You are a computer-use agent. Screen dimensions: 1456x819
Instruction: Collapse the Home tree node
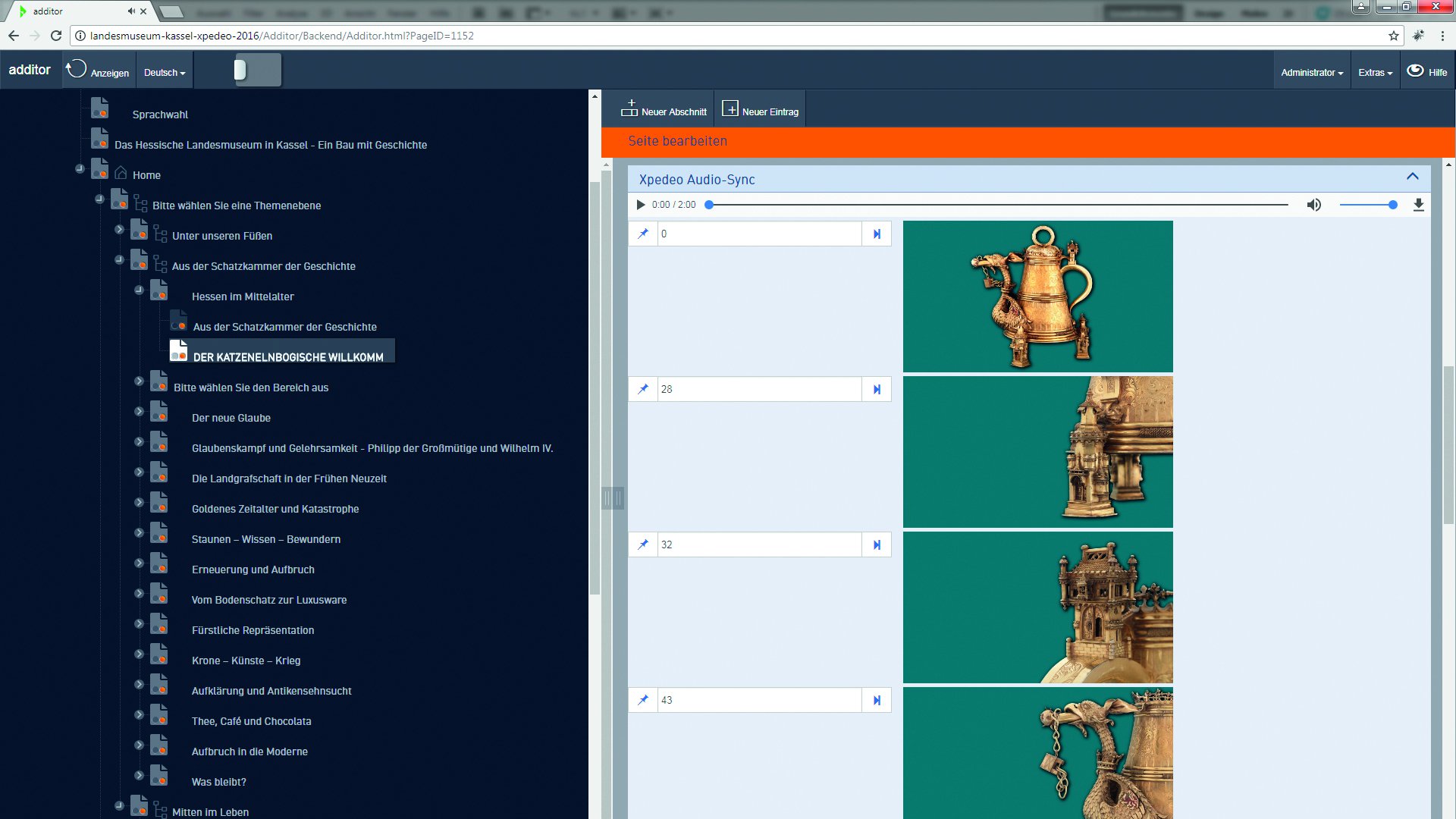[80, 168]
